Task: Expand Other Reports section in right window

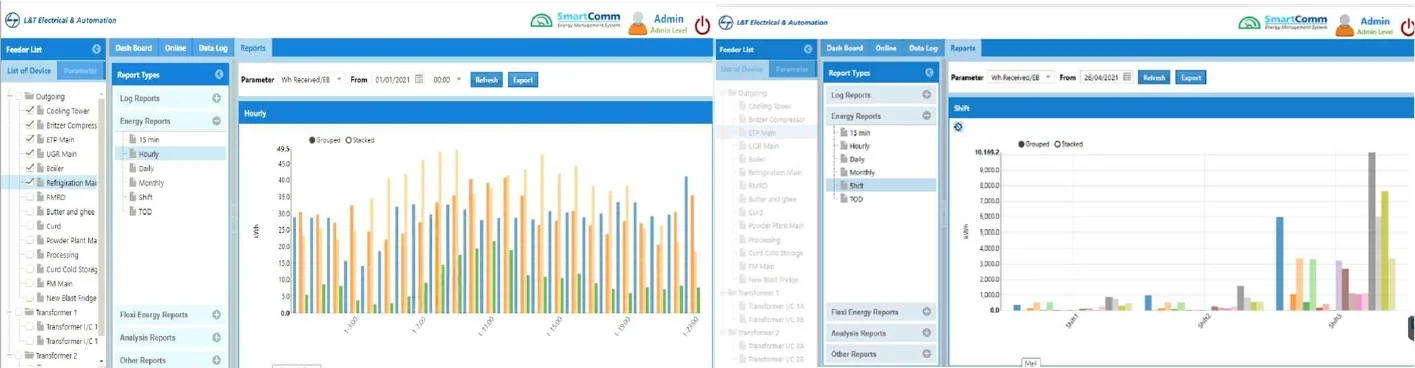Action: point(927,354)
